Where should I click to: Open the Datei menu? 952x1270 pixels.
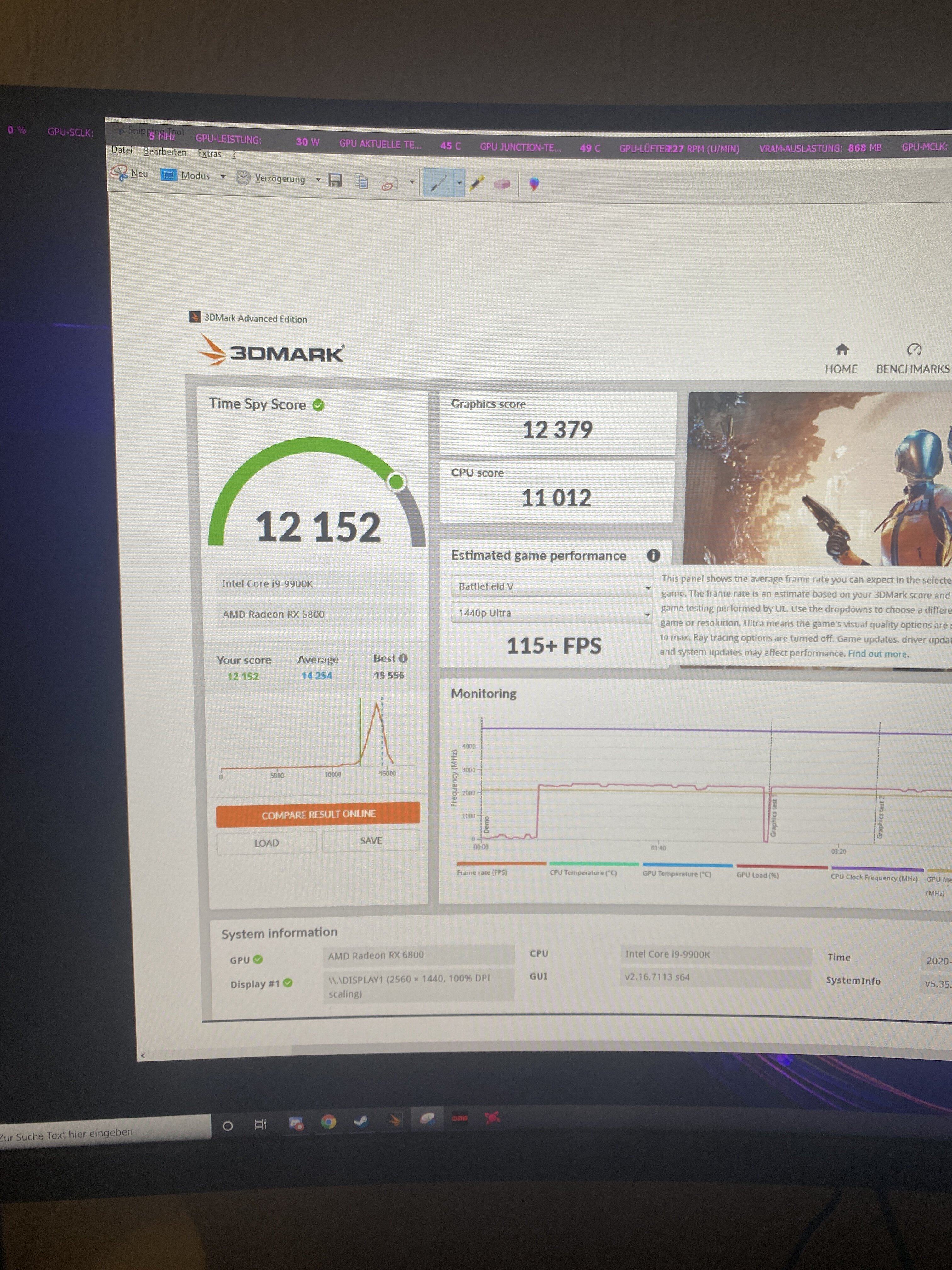pyautogui.click(x=122, y=150)
